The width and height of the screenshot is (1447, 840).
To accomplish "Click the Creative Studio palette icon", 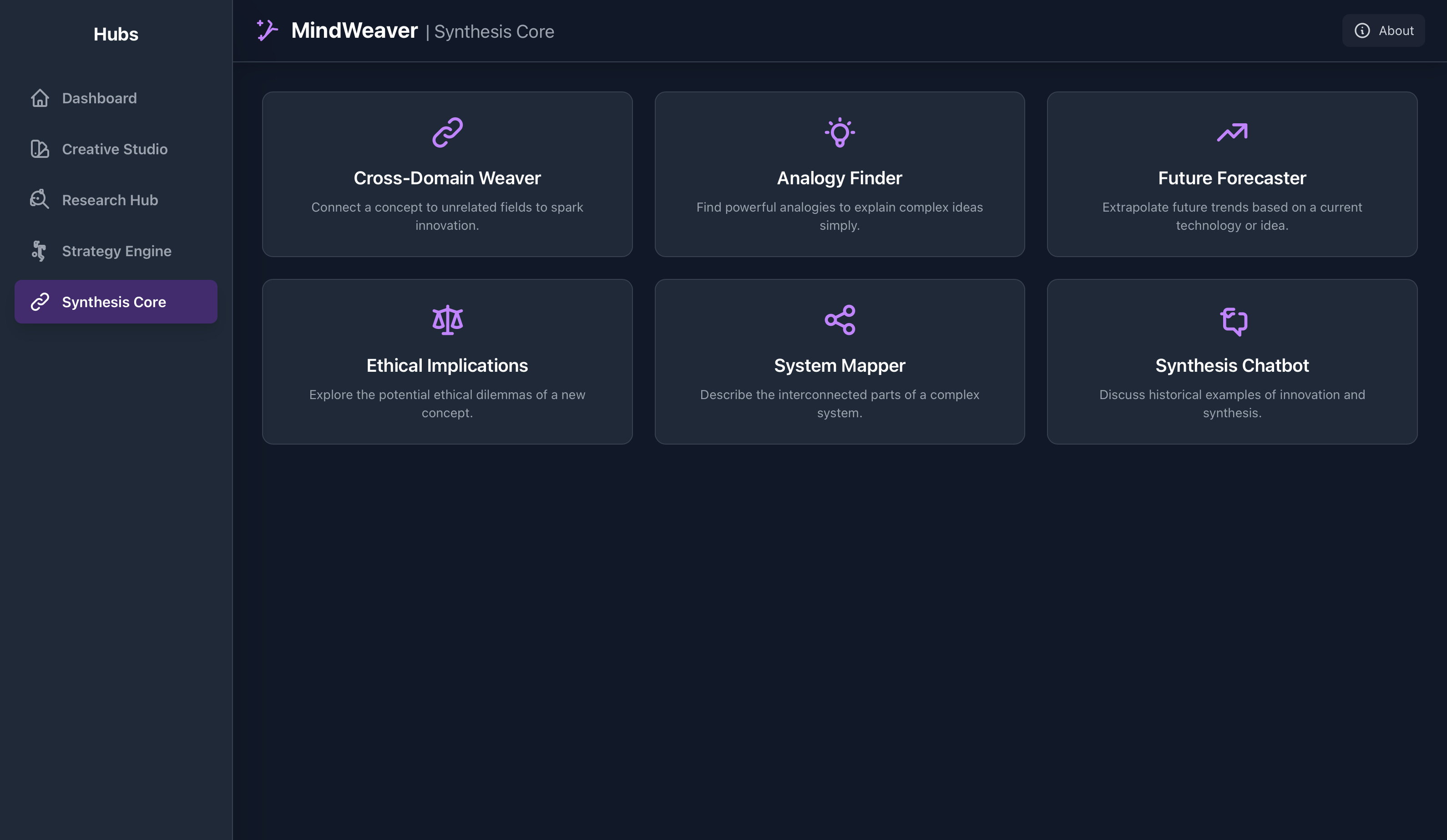I will coord(39,149).
